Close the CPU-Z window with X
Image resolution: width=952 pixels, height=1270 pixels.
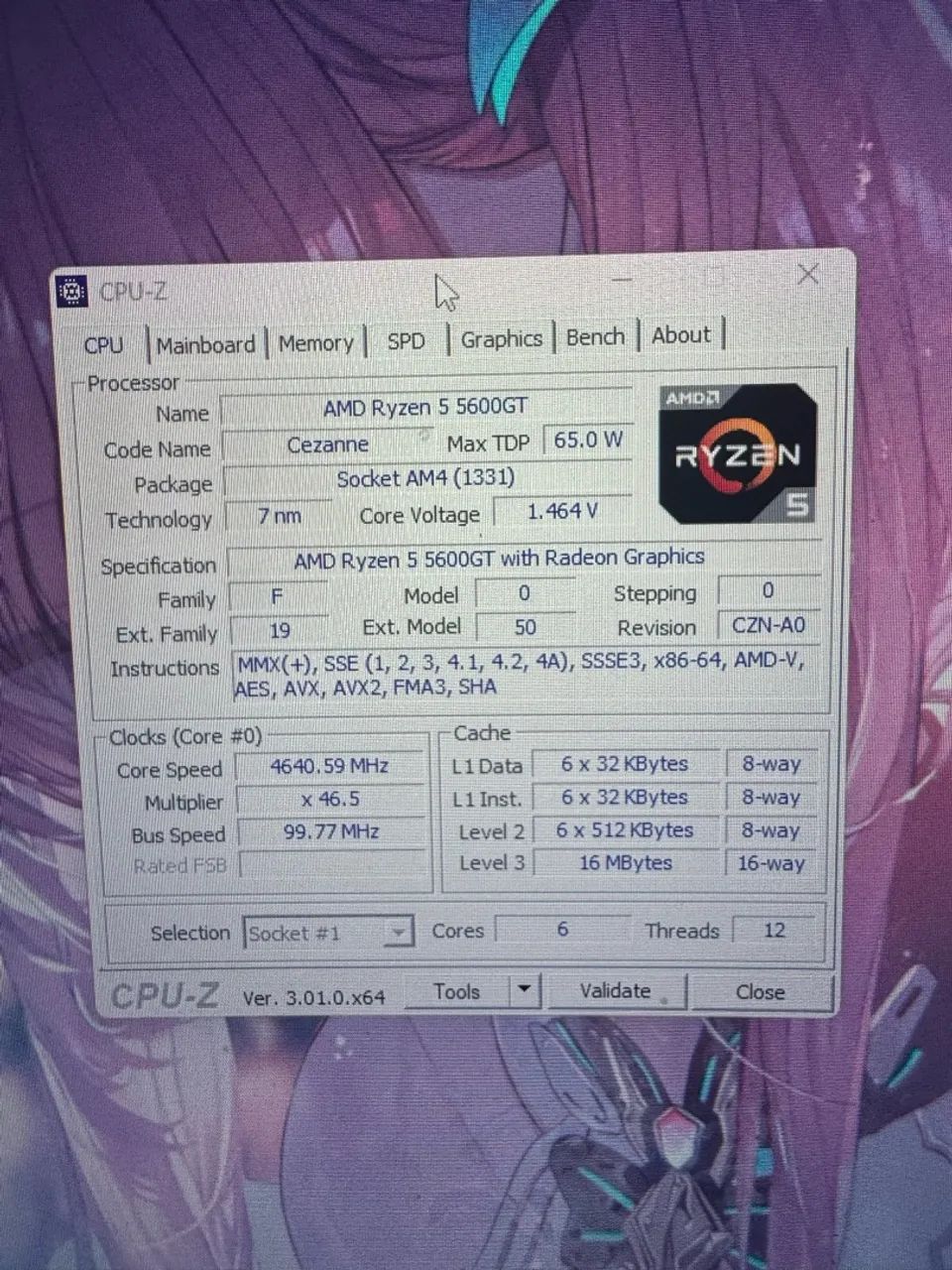(808, 274)
